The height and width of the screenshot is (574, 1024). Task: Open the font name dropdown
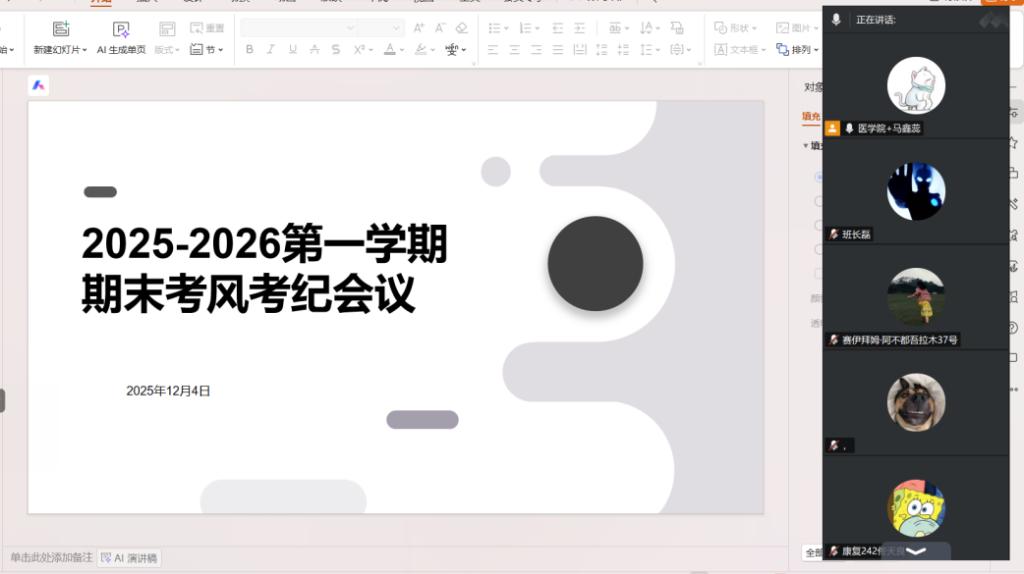[298, 28]
